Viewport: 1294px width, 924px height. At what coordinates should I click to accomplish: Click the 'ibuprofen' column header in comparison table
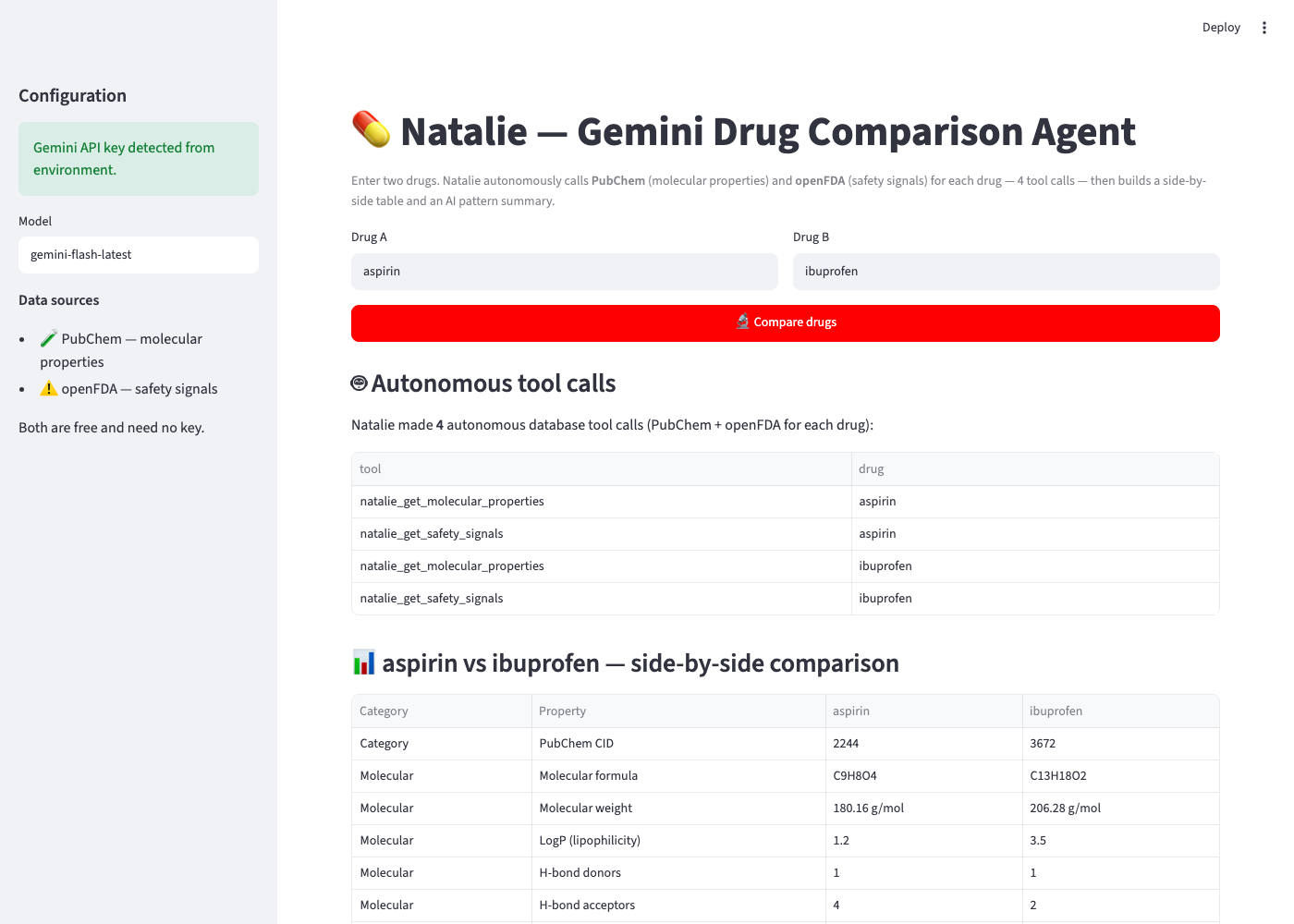pos(1120,711)
